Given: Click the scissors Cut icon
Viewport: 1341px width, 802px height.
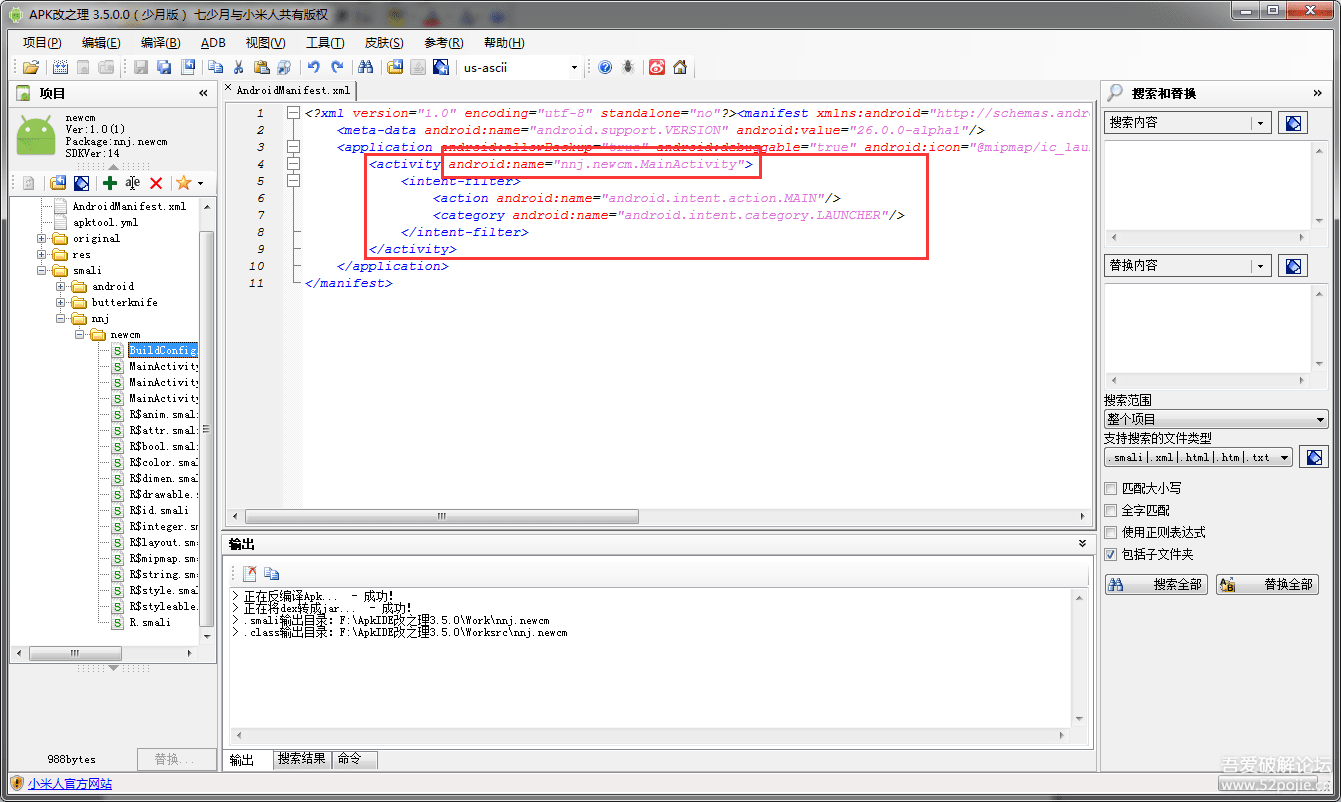Looking at the screenshot, I should [238, 67].
